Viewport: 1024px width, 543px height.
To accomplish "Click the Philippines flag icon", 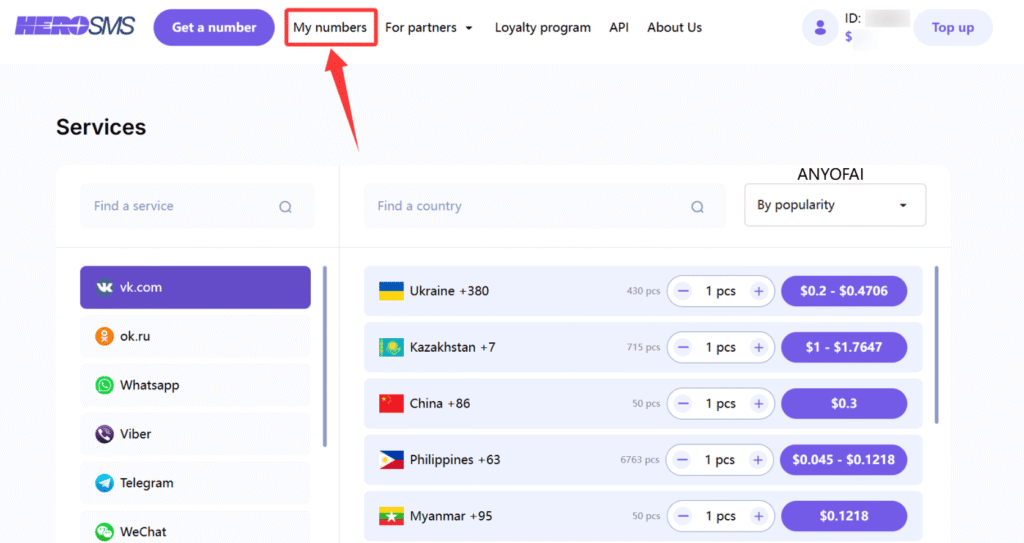I will [x=391, y=460].
